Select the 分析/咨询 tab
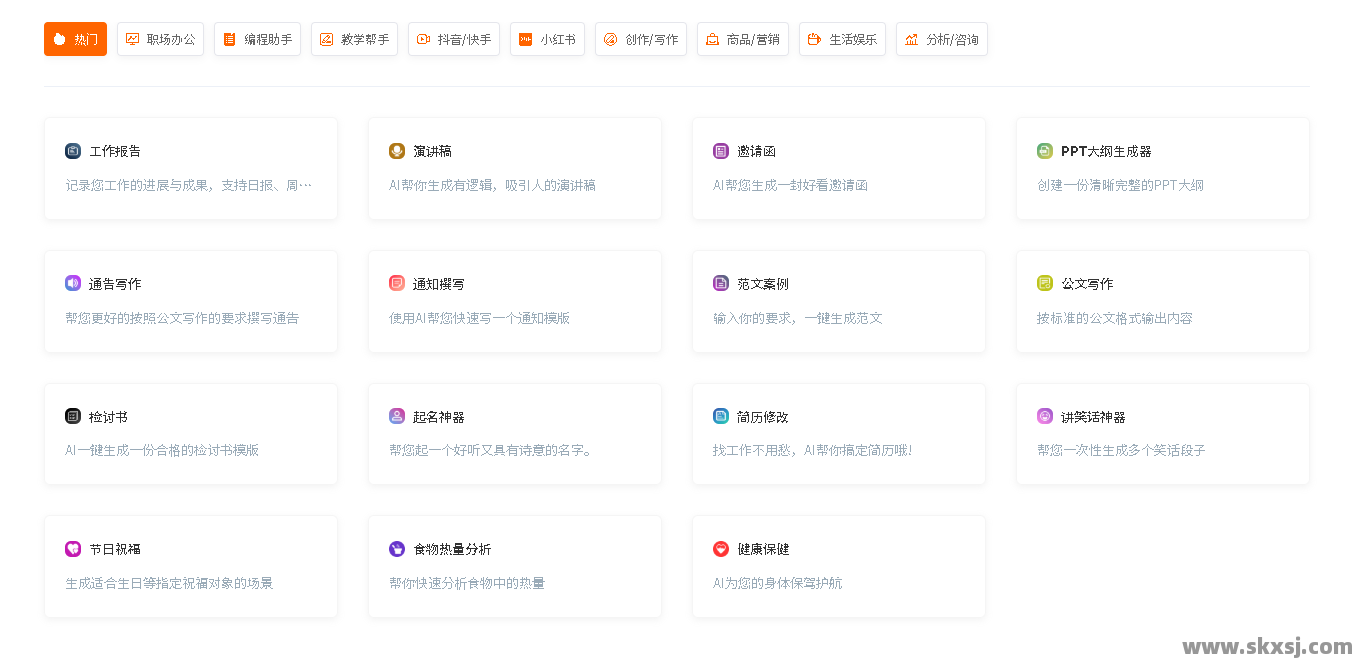1361x669 pixels. click(941, 39)
